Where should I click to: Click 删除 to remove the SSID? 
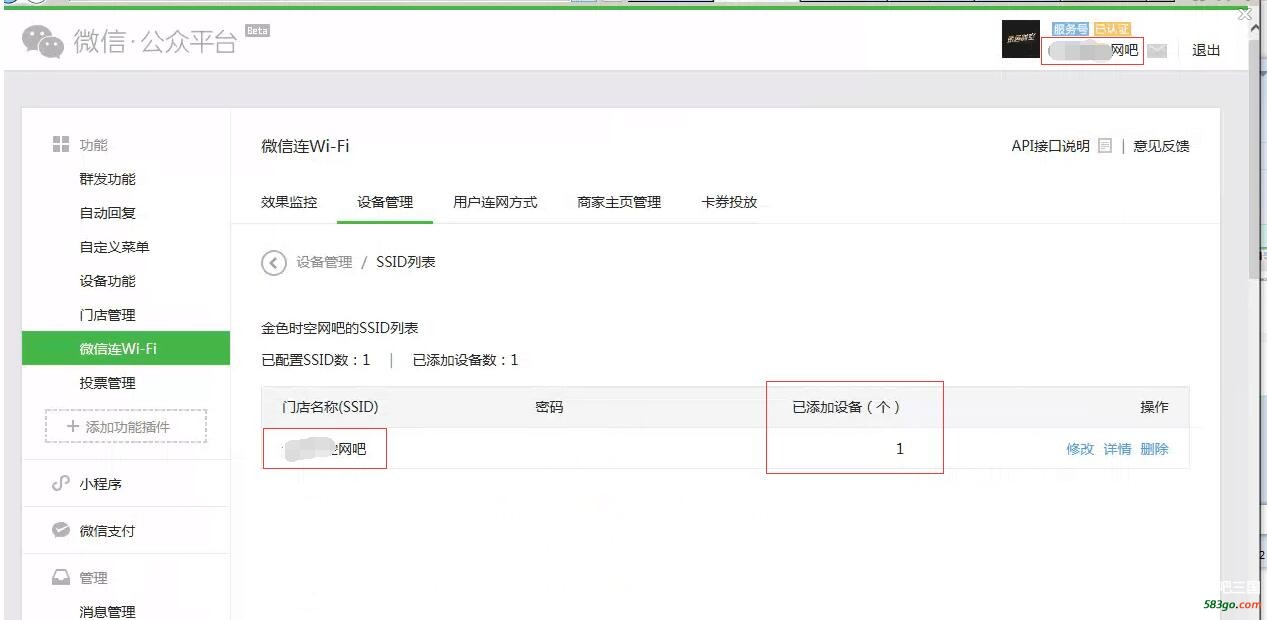[x=1154, y=449]
